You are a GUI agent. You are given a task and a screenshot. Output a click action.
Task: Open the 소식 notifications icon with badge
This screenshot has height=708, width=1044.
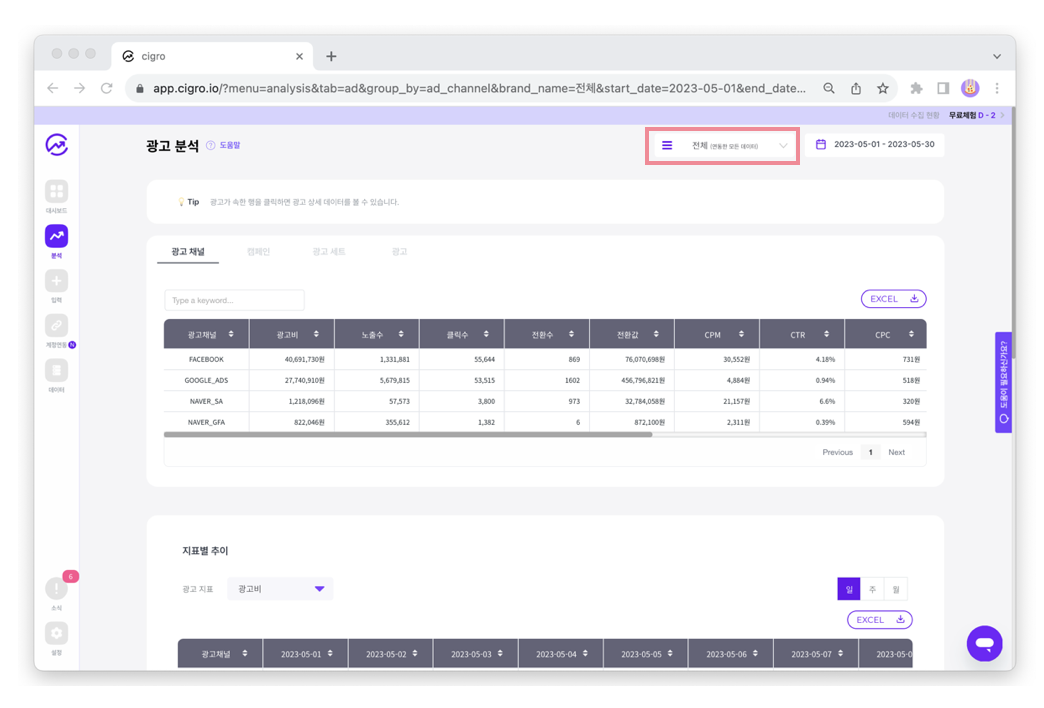[x=57, y=588]
